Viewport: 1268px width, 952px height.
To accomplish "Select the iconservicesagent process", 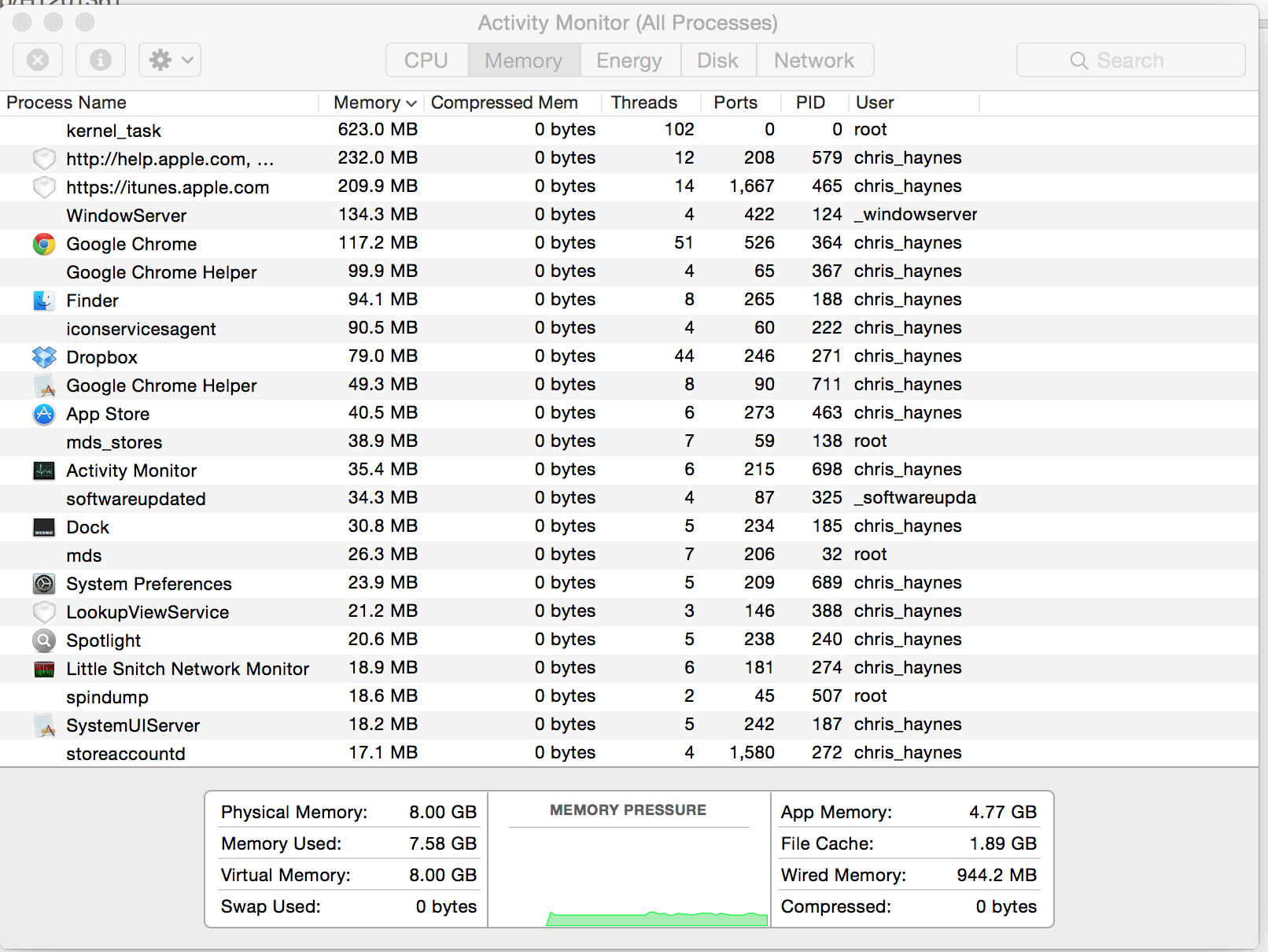I will [629, 328].
